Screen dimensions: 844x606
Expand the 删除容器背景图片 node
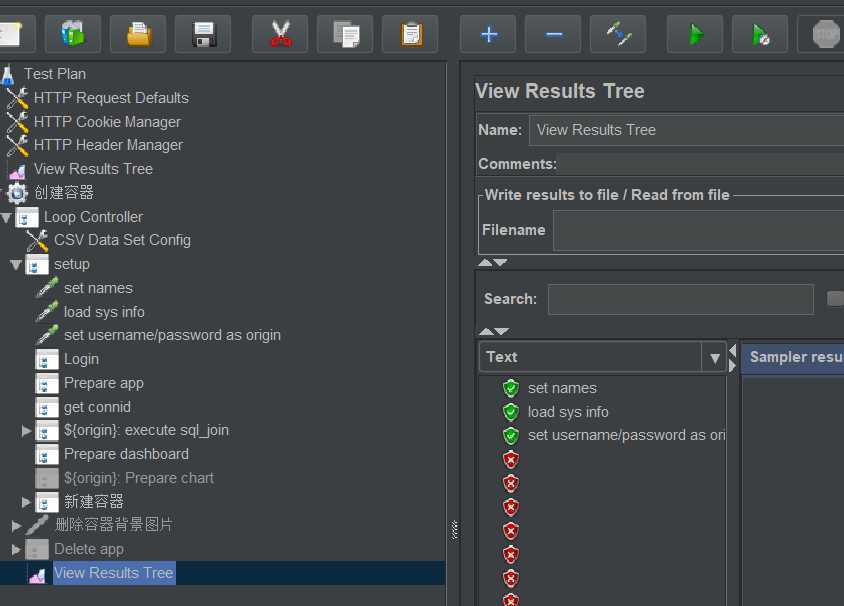pos(16,526)
